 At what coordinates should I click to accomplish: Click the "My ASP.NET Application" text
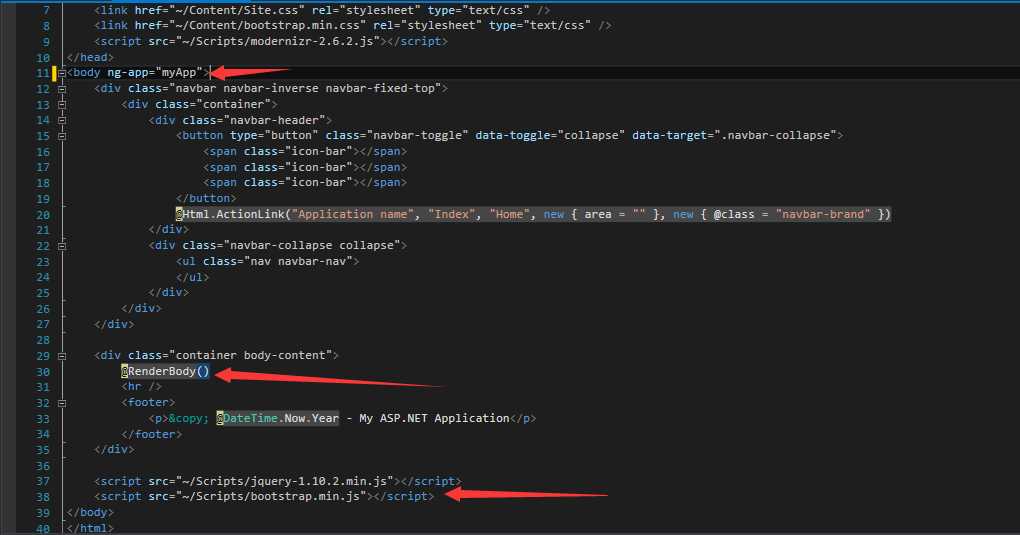coord(434,418)
